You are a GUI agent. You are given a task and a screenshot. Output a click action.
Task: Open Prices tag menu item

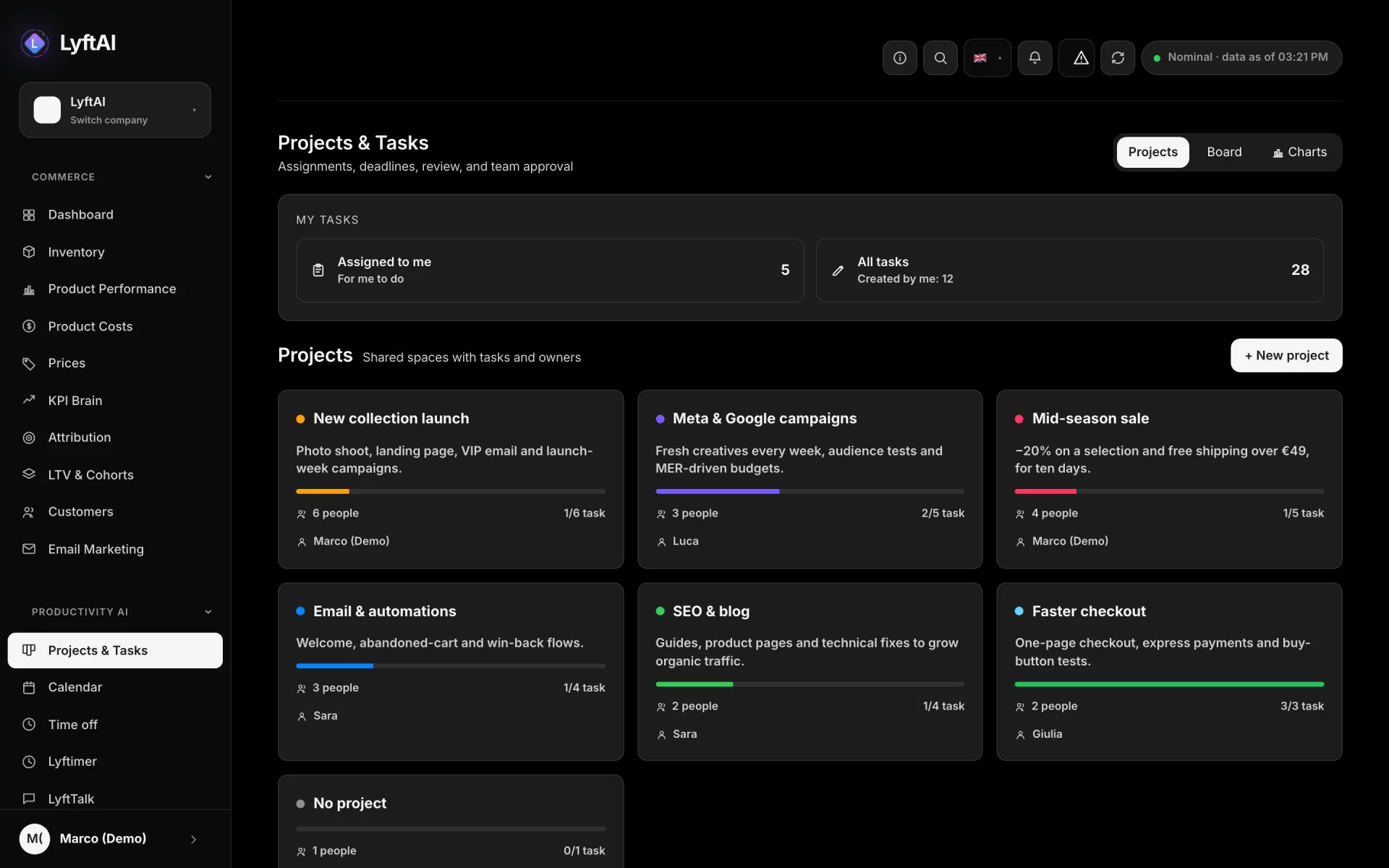115,363
